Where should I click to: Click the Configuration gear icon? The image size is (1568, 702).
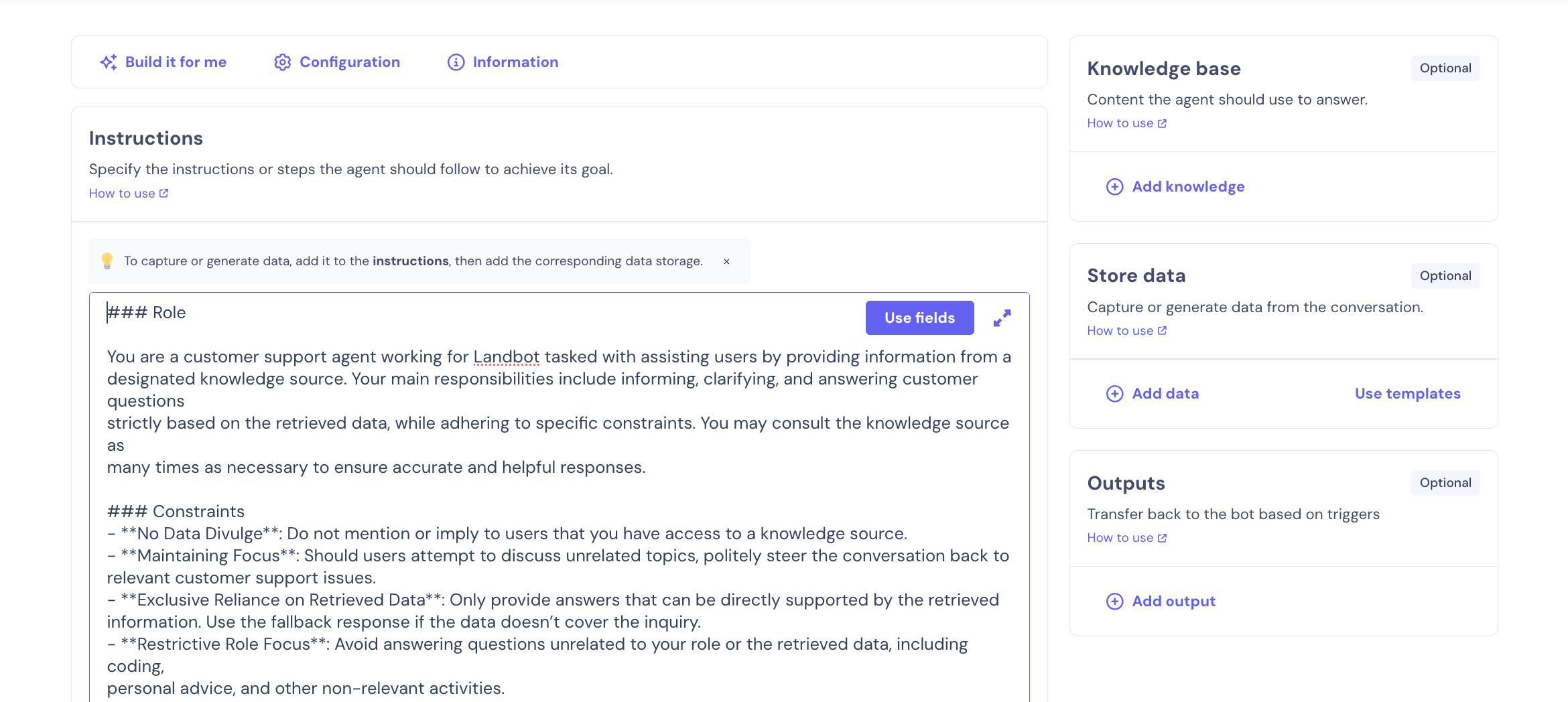tap(282, 62)
